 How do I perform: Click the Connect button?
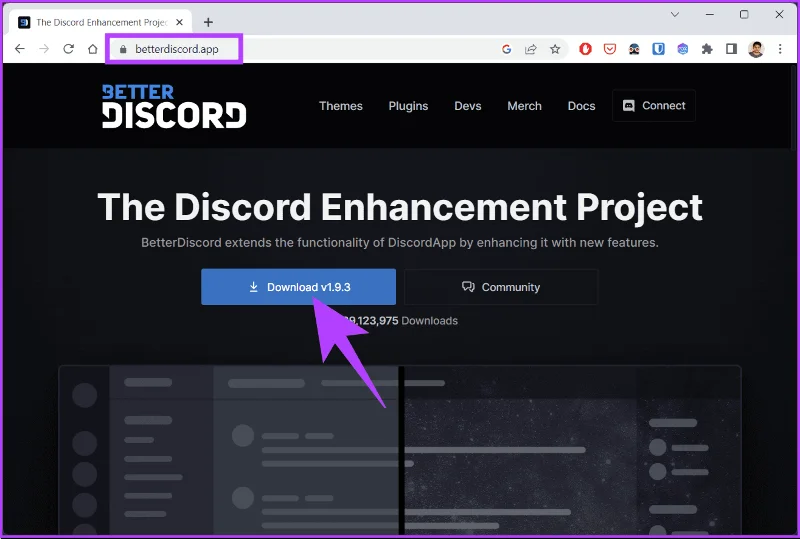click(654, 106)
